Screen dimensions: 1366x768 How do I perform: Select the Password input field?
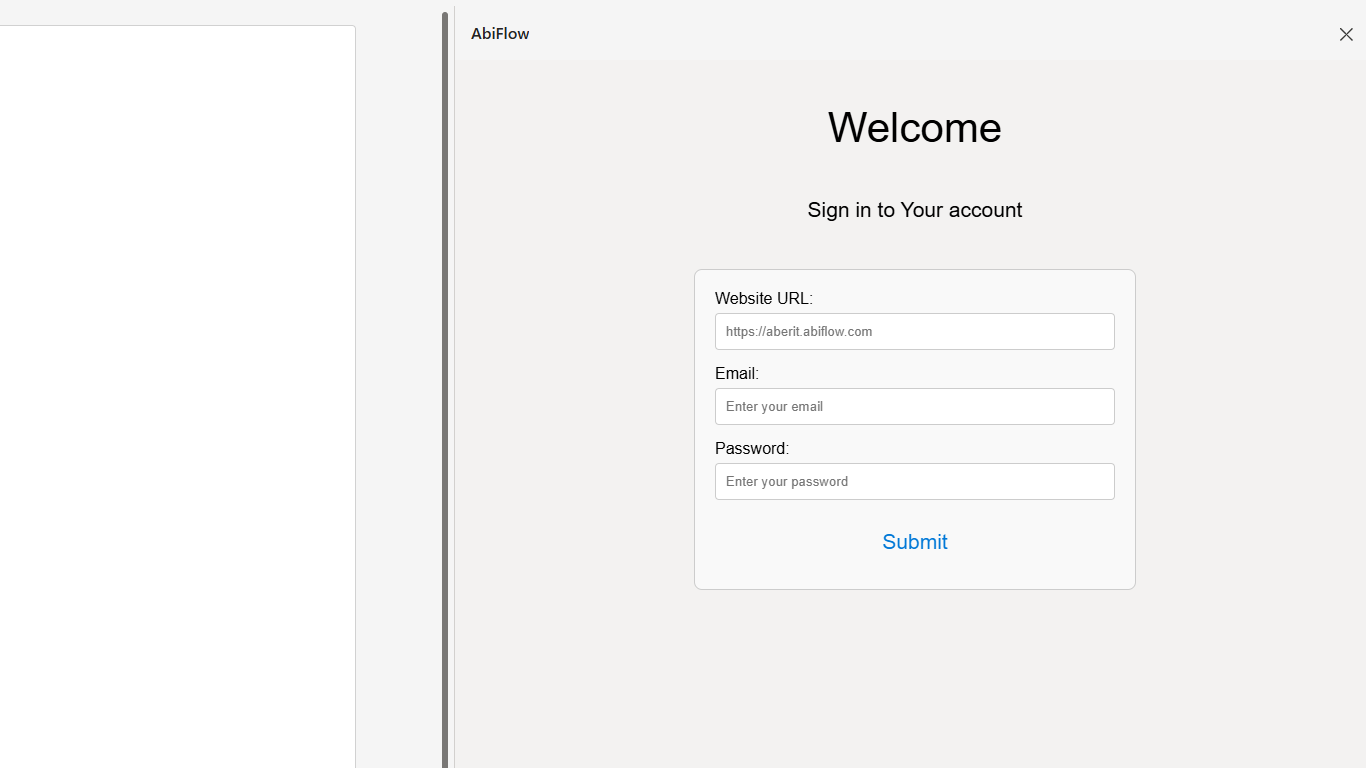pyautogui.click(x=914, y=481)
